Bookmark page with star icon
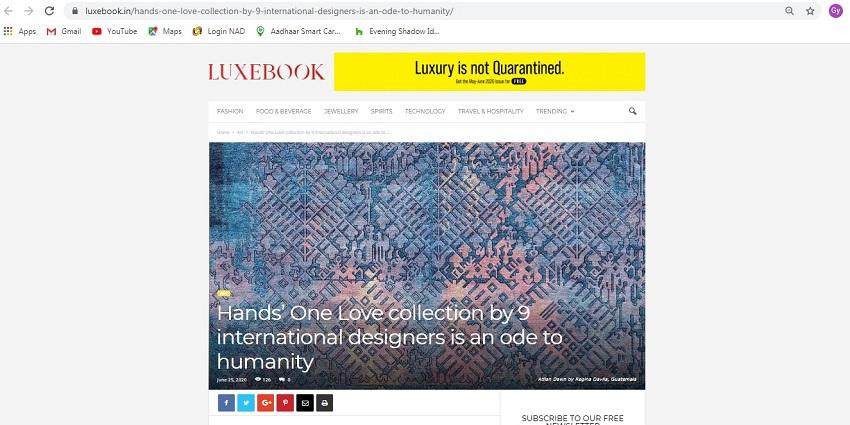 (x=810, y=11)
